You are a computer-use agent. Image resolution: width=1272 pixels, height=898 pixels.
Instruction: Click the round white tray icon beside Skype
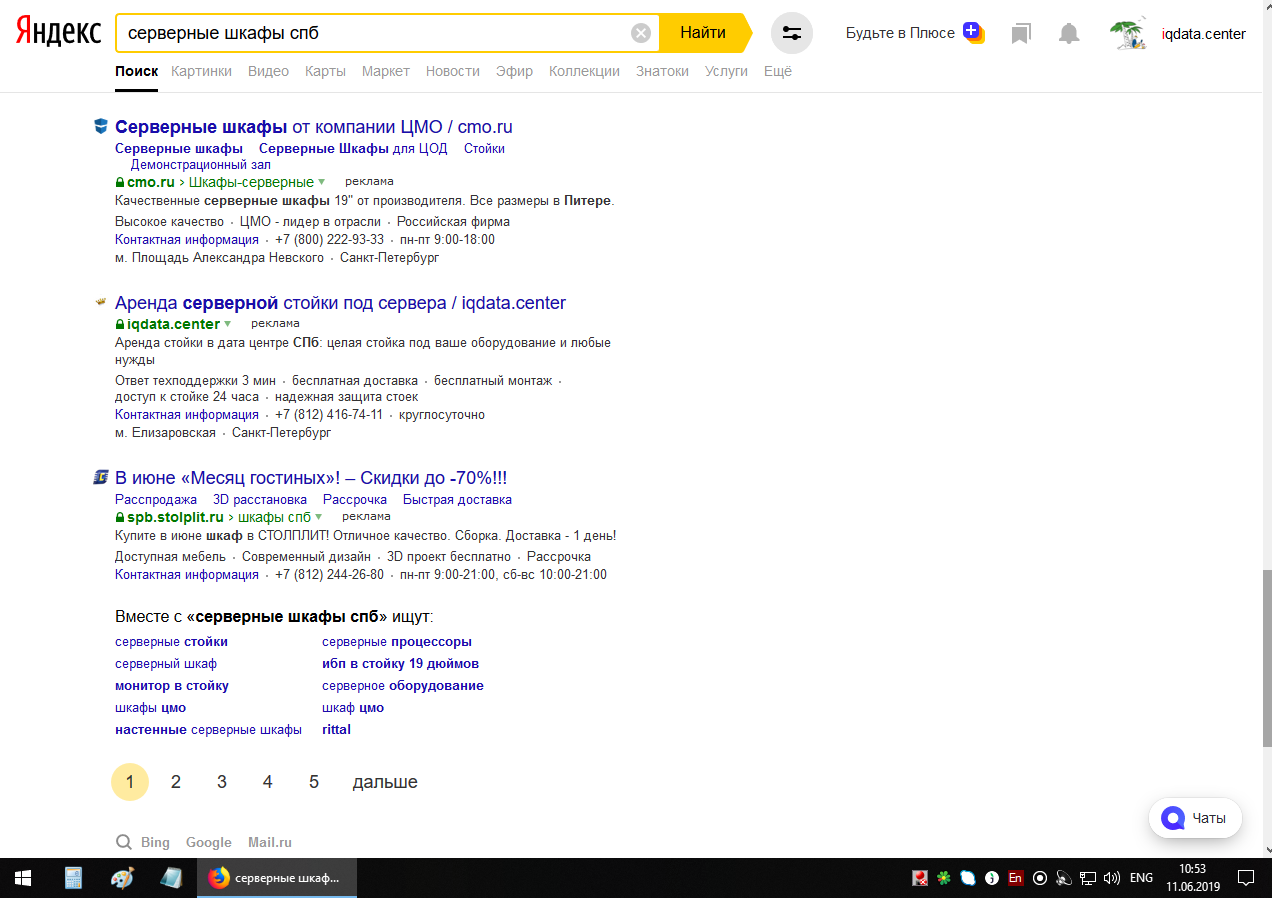click(991, 878)
